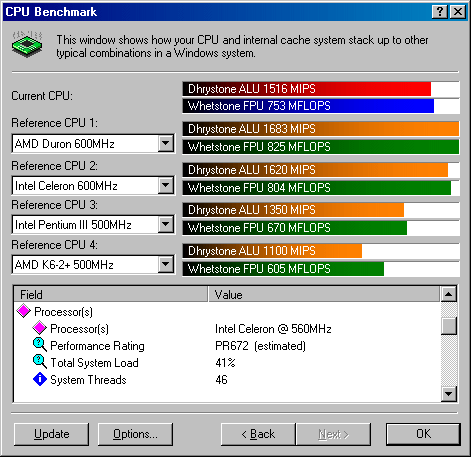The height and width of the screenshot is (457, 471).
Task: Confirm with the OK button
Action: point(423,434)
